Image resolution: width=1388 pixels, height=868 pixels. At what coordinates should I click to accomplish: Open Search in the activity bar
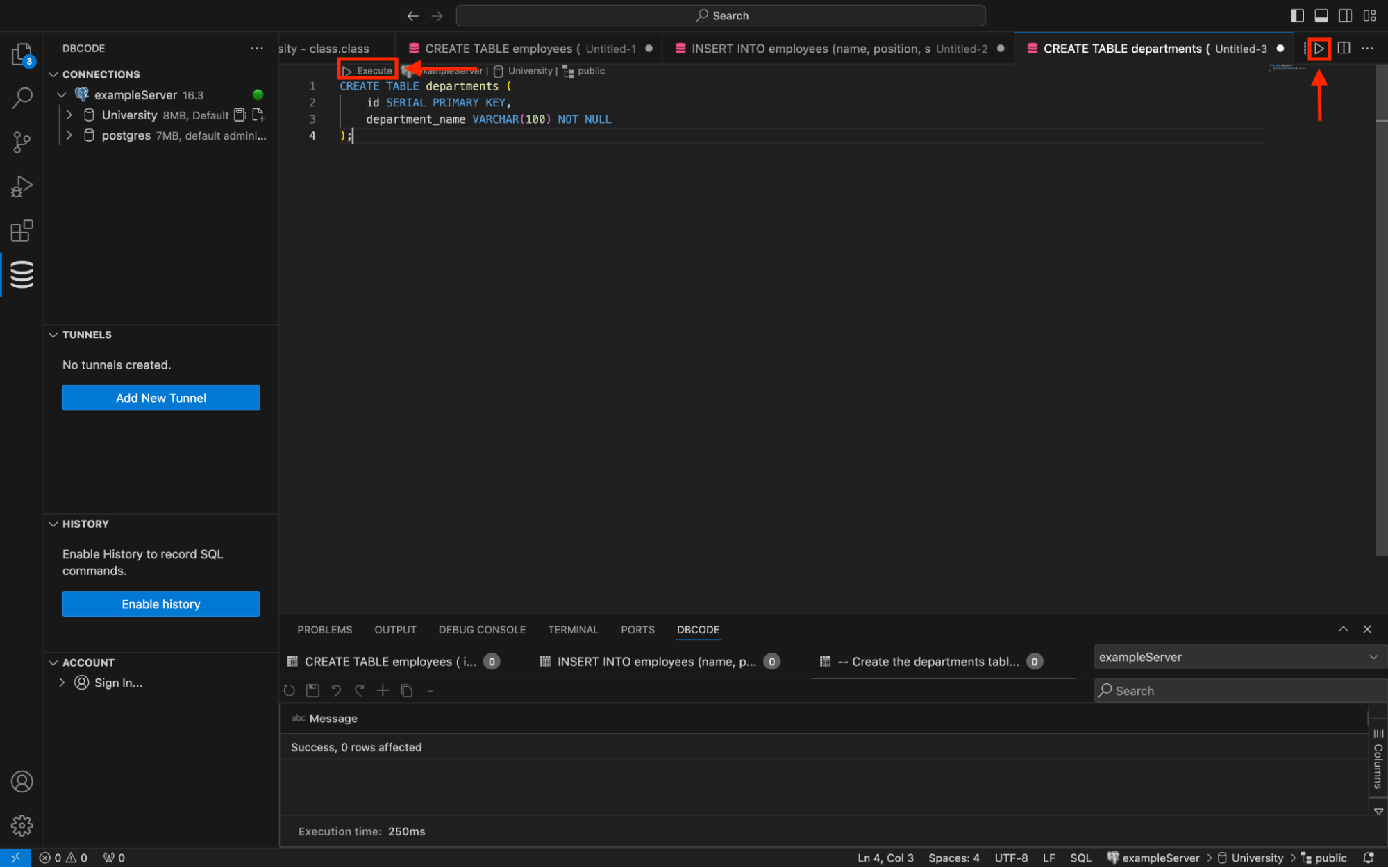point(21,98)
